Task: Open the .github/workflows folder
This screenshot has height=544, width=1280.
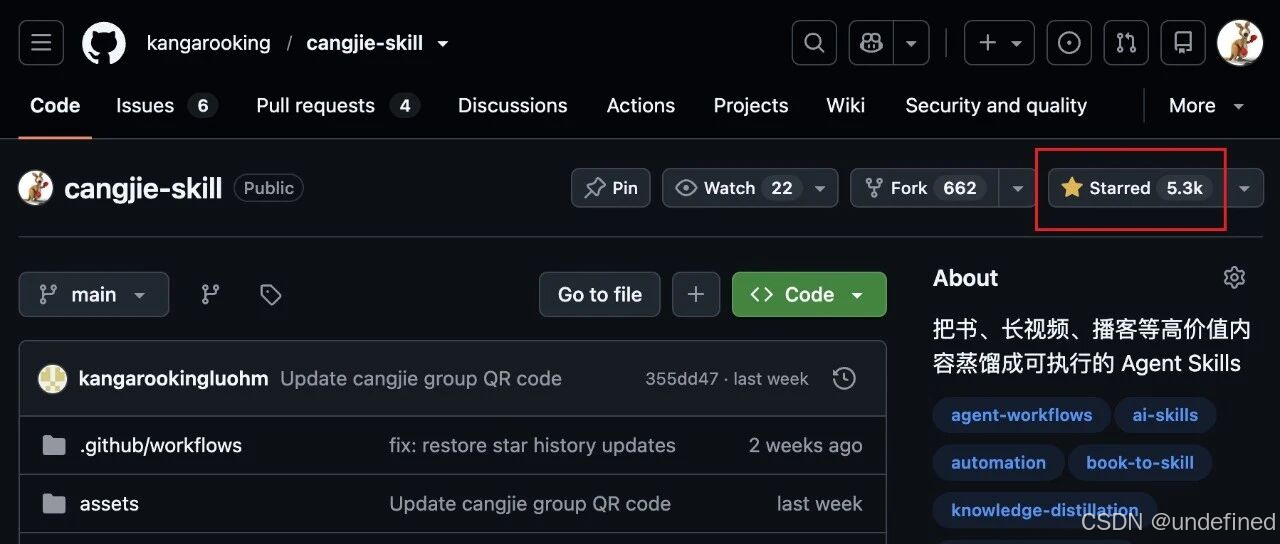Action: pyautogui.click(x=161, y=445)
